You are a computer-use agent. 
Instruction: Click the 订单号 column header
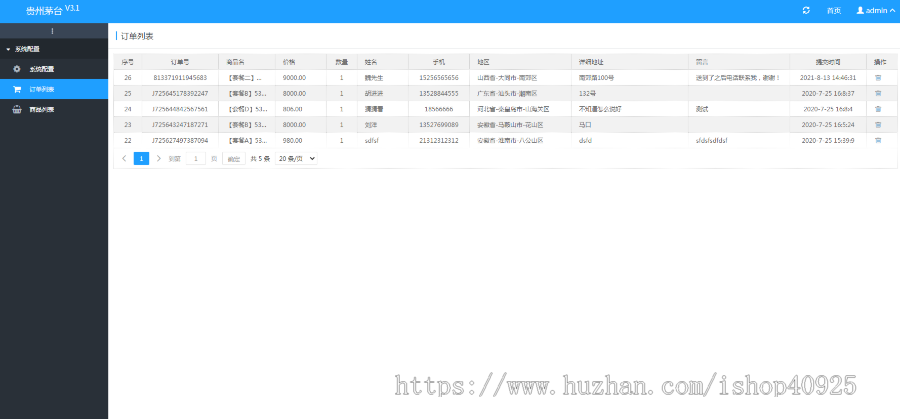pos(180,61)
